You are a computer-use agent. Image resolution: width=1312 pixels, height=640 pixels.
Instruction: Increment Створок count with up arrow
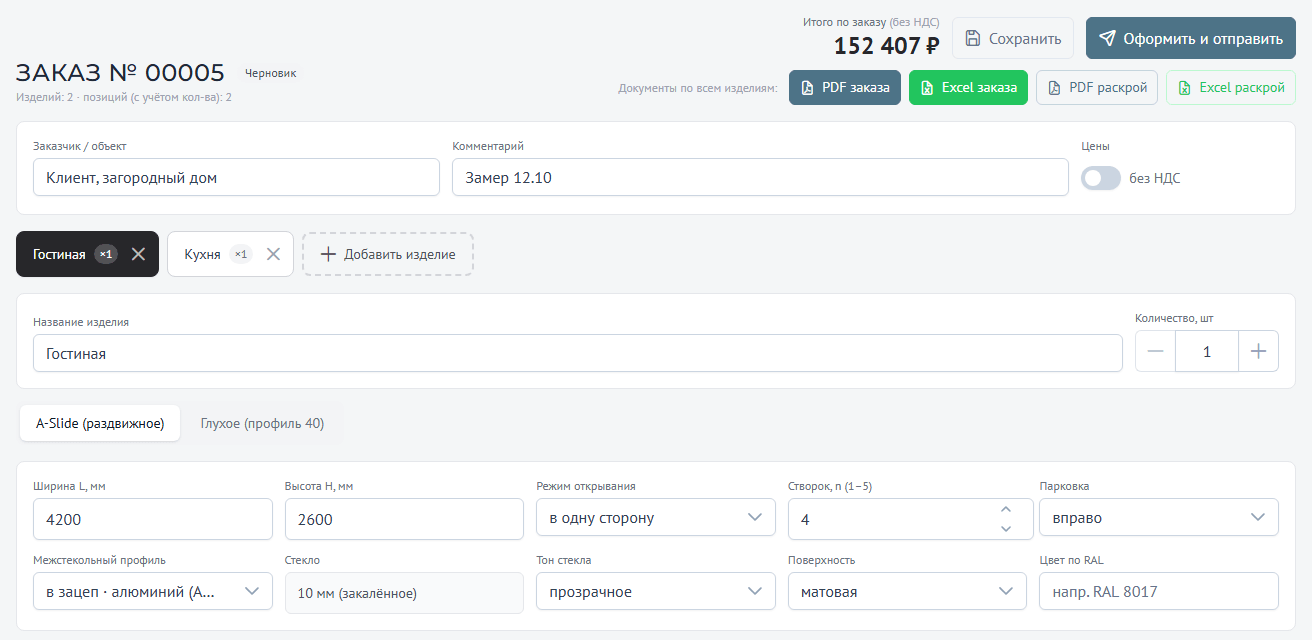click(x=1006, y=510)
